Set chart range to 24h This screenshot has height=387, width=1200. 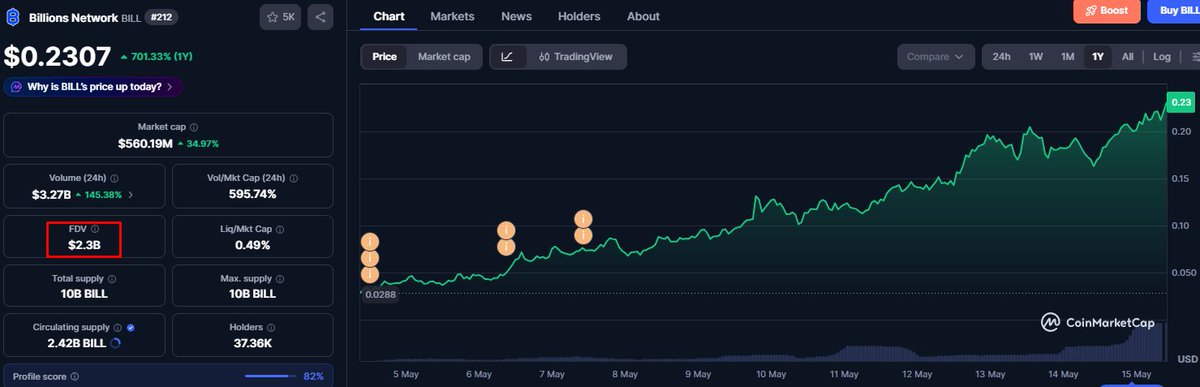1001,57
